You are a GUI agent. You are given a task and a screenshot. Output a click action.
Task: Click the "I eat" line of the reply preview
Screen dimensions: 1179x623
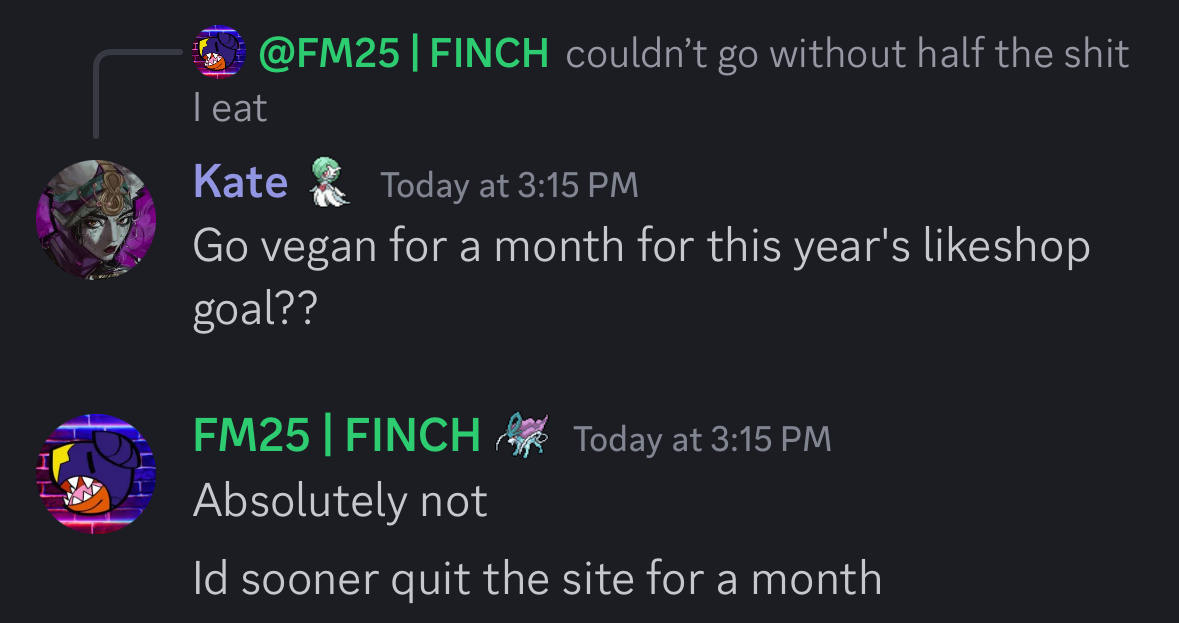coord(230,108)
